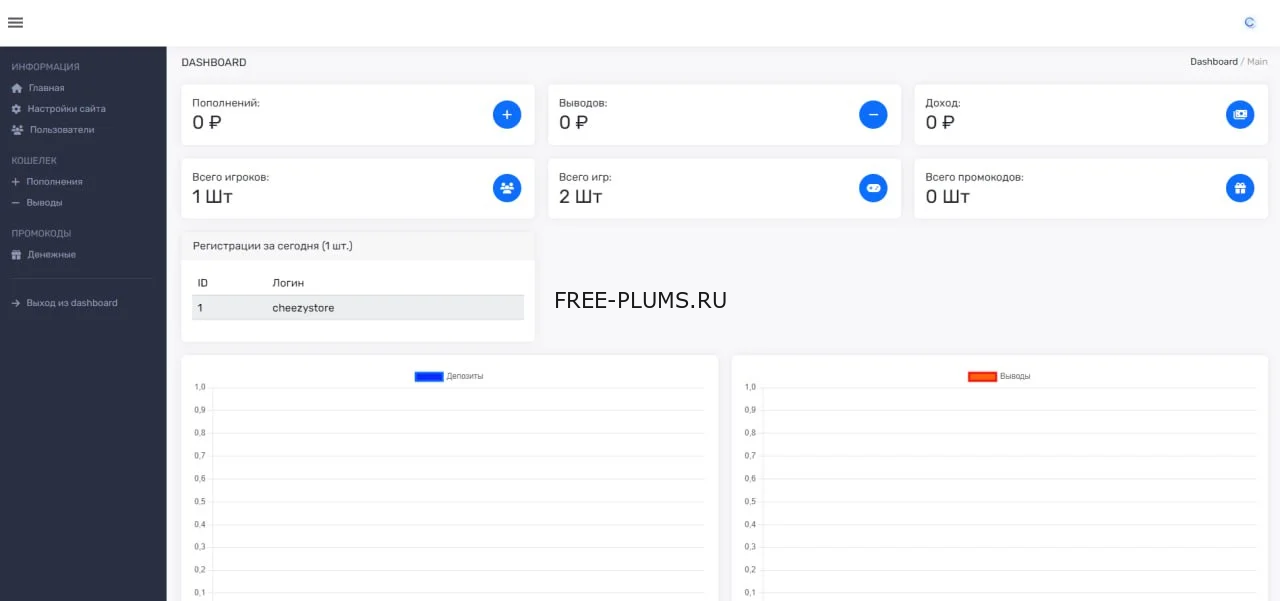The height and width of the screenshot is (601, 1280).
Task: Click the cheezystore login cell
Action: pyautogui.click(x=303, y=308)
